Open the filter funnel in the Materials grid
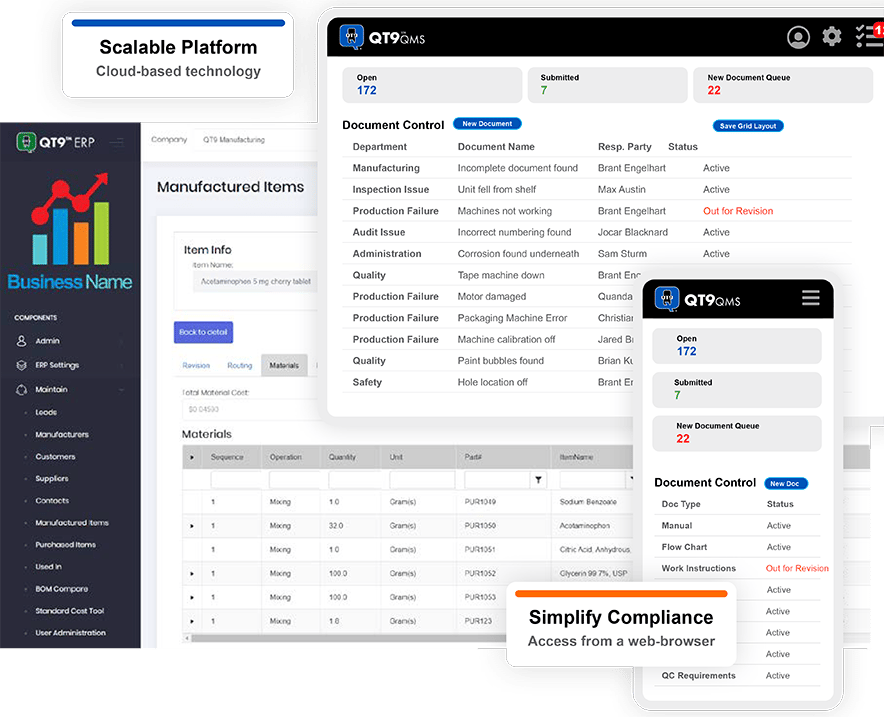884x717 pixels. 538,478
